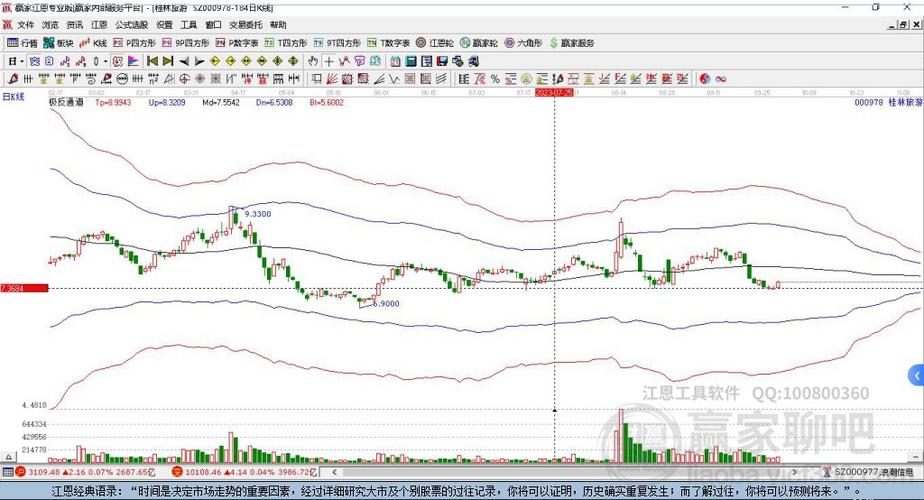Expand the blue side panel arrow tab

point(916,375)
